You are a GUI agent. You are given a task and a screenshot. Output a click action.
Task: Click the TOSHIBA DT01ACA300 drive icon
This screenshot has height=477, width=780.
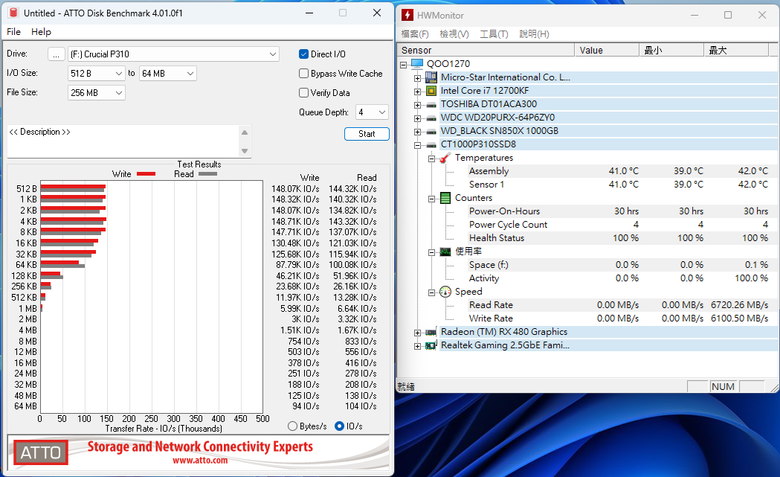(431, 104)
